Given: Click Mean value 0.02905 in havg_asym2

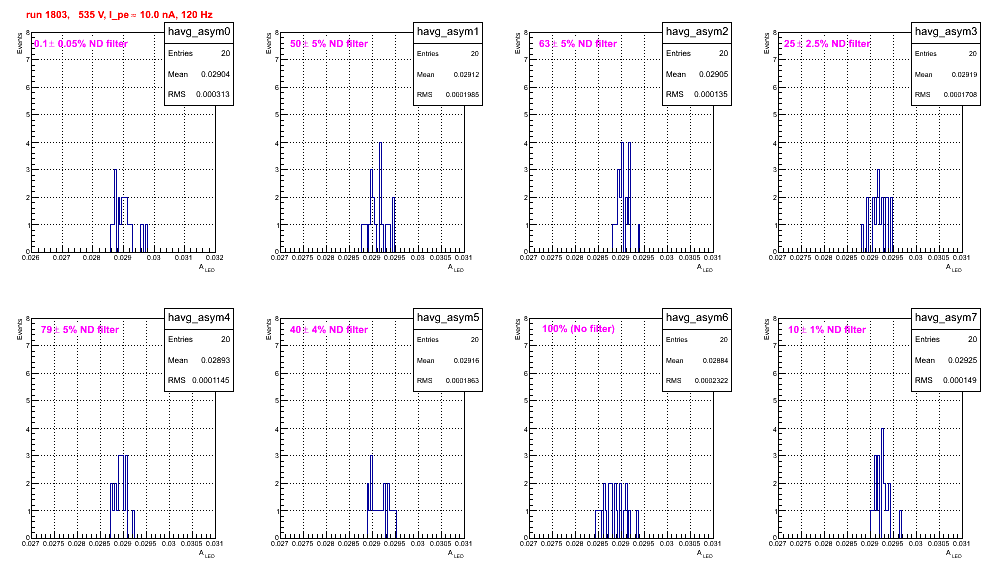Looking at the screenshot, I should click(713, 74).
